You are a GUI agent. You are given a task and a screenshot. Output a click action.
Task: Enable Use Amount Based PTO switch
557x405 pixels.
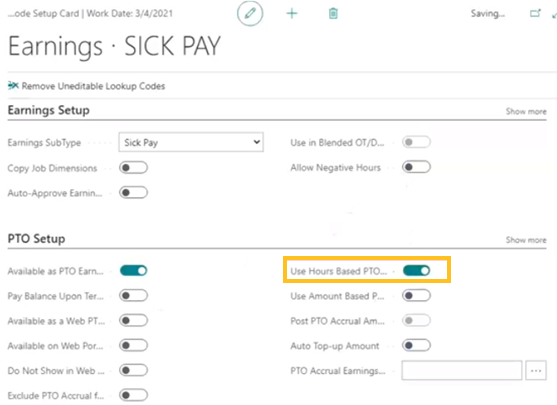click(x=416, y=296)
